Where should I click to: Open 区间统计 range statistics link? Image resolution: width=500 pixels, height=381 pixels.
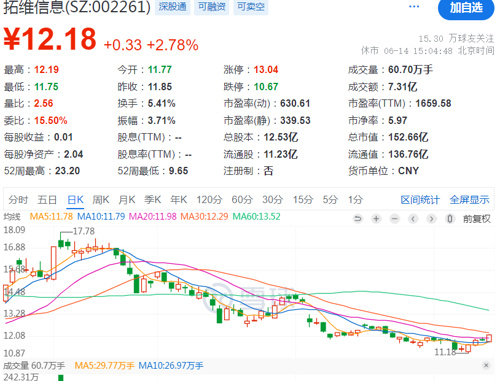(x=420, y=200)
